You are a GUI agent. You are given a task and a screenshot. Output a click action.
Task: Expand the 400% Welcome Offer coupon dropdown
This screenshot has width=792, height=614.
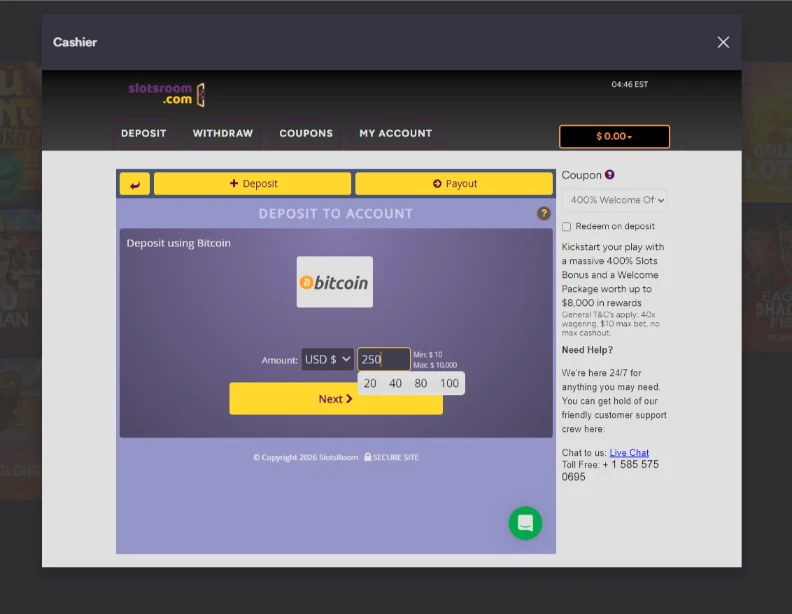[x=614, y=200]
